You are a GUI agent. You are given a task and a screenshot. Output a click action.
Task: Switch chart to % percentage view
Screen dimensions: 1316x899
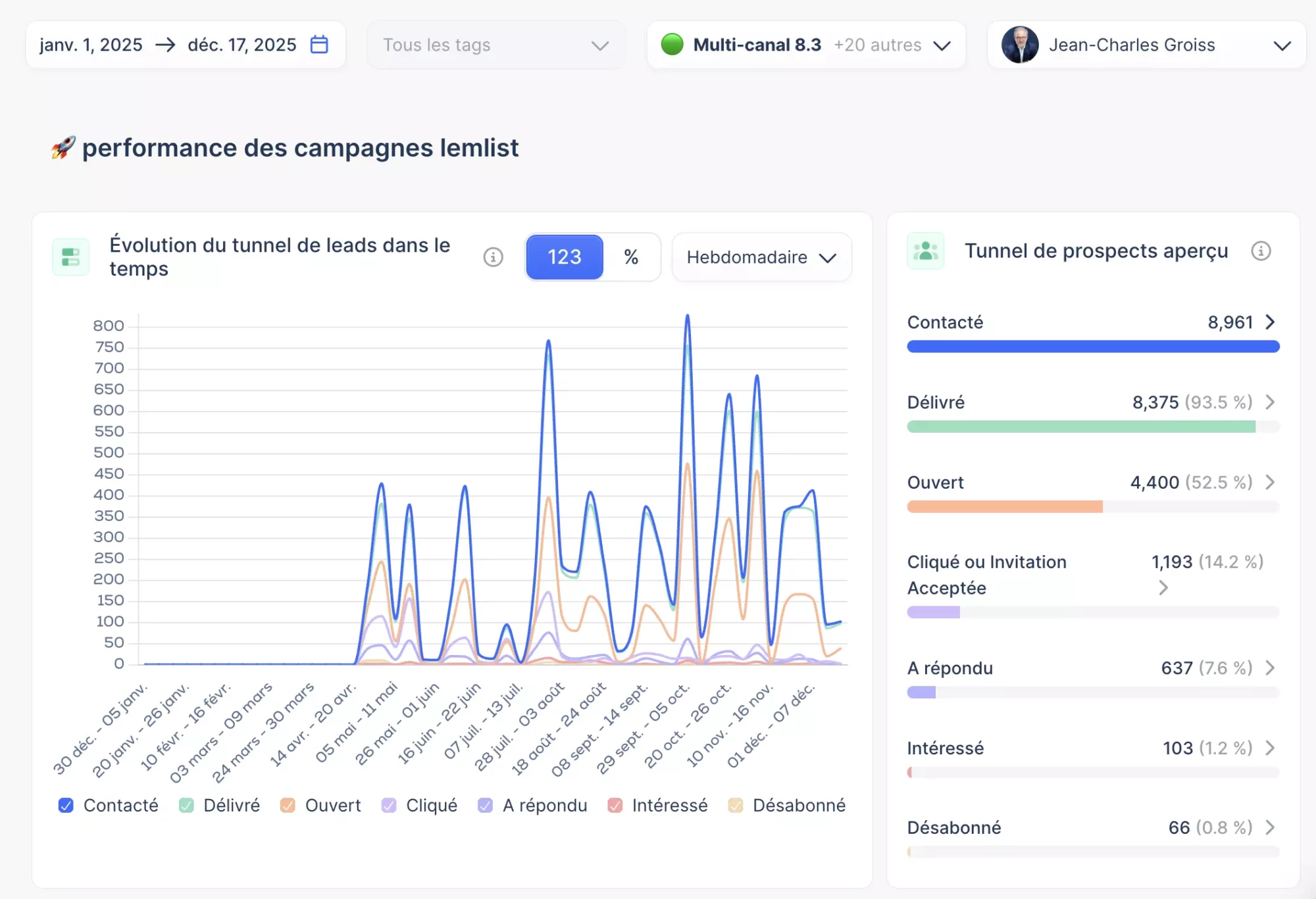(631, 257)
